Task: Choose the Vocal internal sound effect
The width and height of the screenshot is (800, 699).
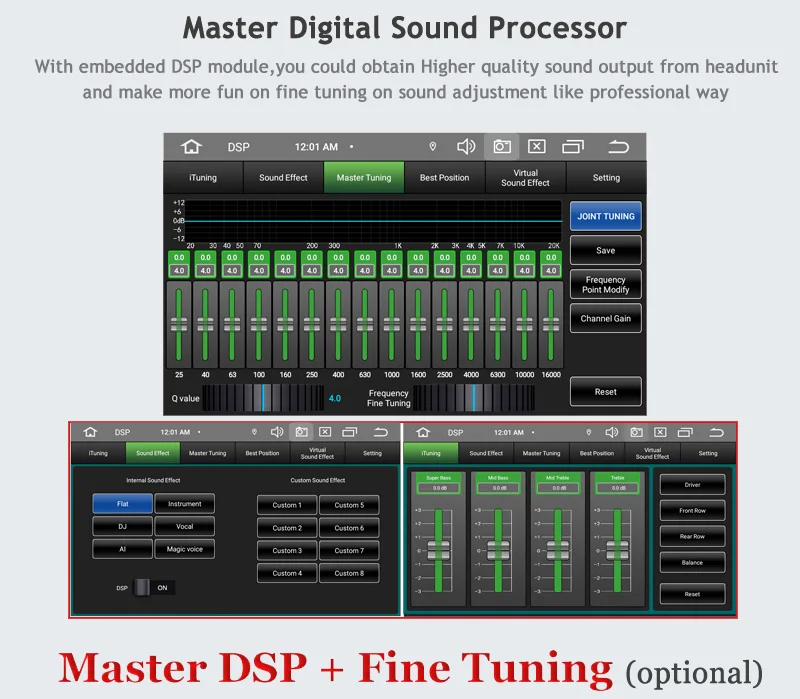Action: pos(185,527)
